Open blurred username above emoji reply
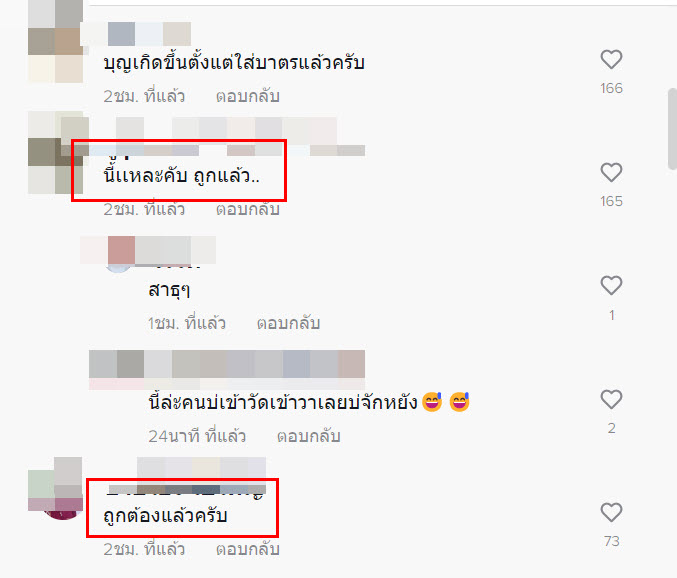The image size is (677, 578). point(227,364)
